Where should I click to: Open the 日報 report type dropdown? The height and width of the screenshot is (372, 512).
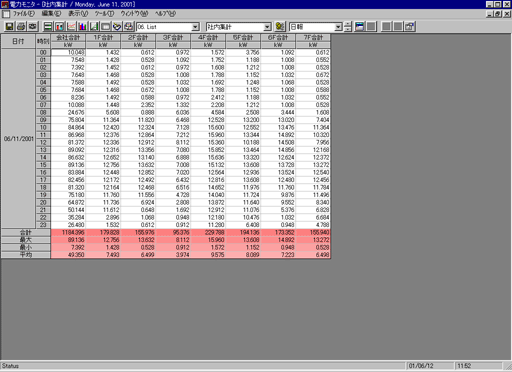338,27
